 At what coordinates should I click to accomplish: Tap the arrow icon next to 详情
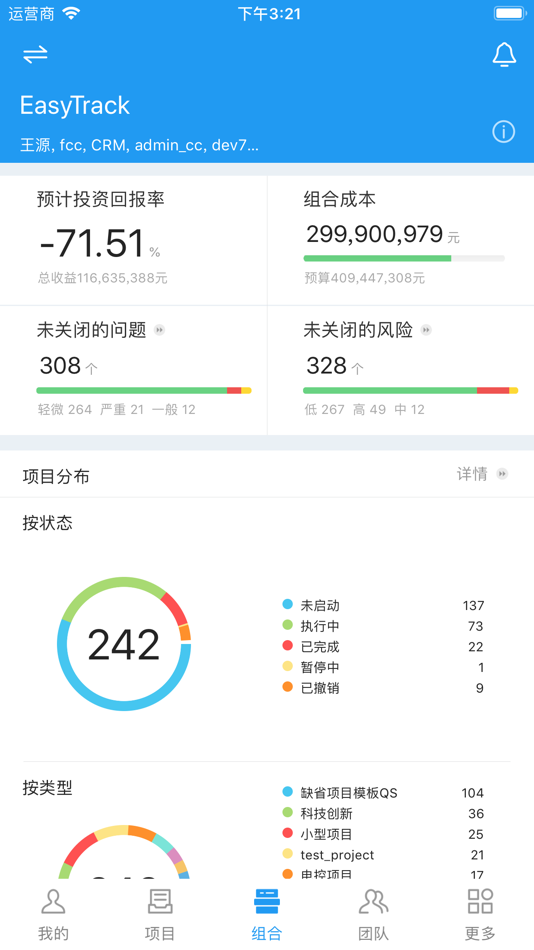pyautogui.click(x=502, y=474)
